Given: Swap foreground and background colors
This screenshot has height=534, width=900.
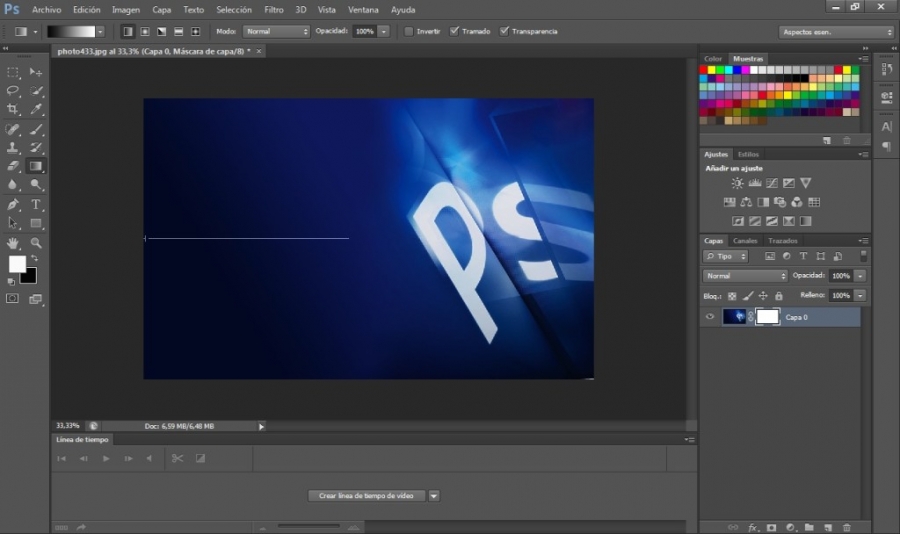Looking at the screenshot, I should [34, 258].
